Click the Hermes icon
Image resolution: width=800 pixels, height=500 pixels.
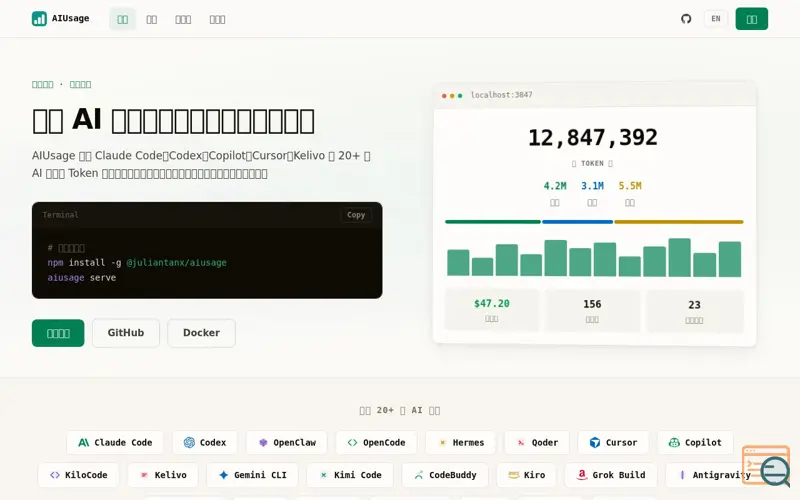(x=442, y=442)
